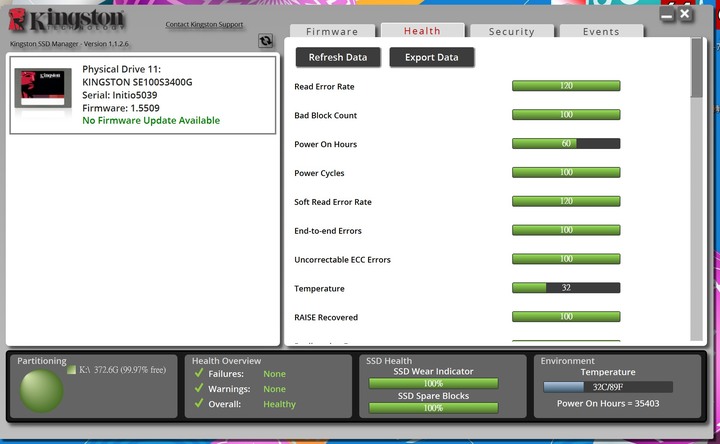Click the Kingston logo
Screen dimensions: 720x444
[67, 20]
